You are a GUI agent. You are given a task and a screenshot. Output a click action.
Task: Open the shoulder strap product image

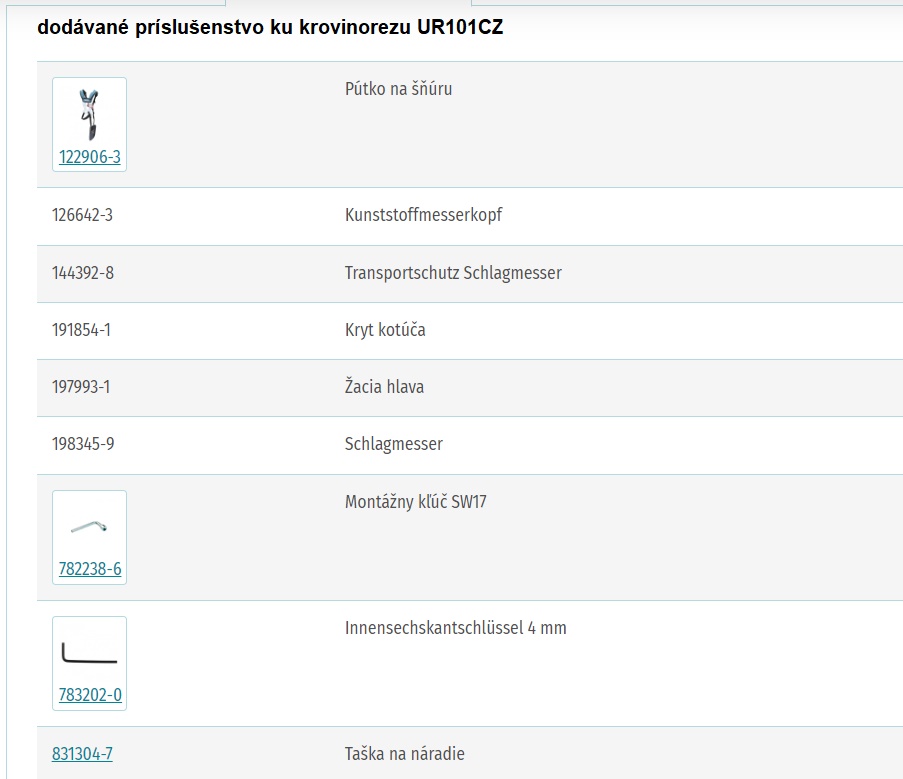pos(89,115)
